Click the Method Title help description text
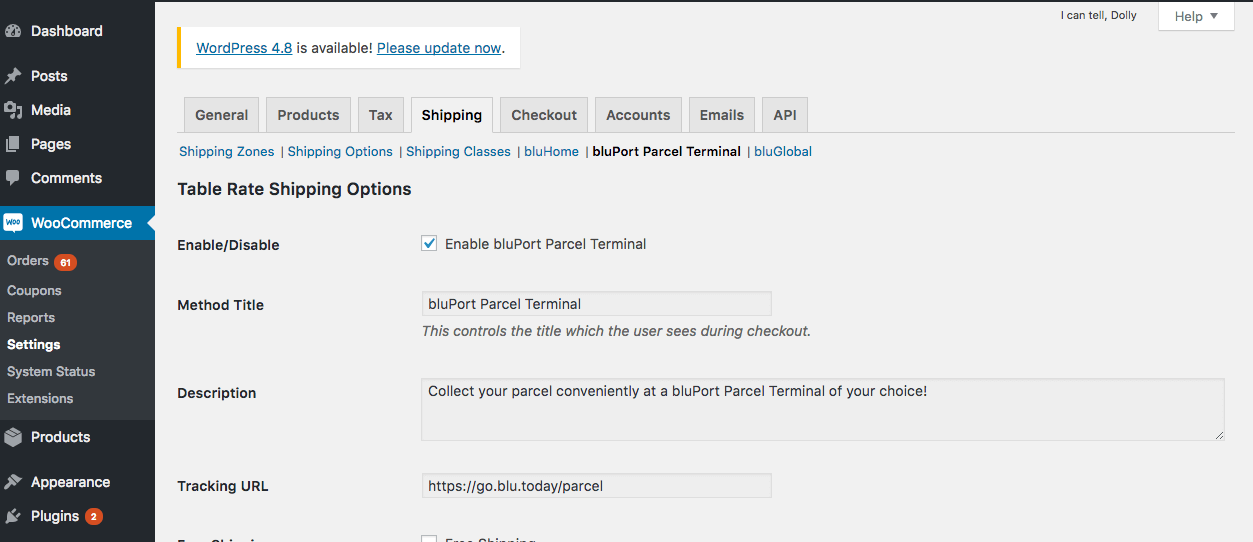This screenshot has width=1253, height=542. tap(616, 331)
